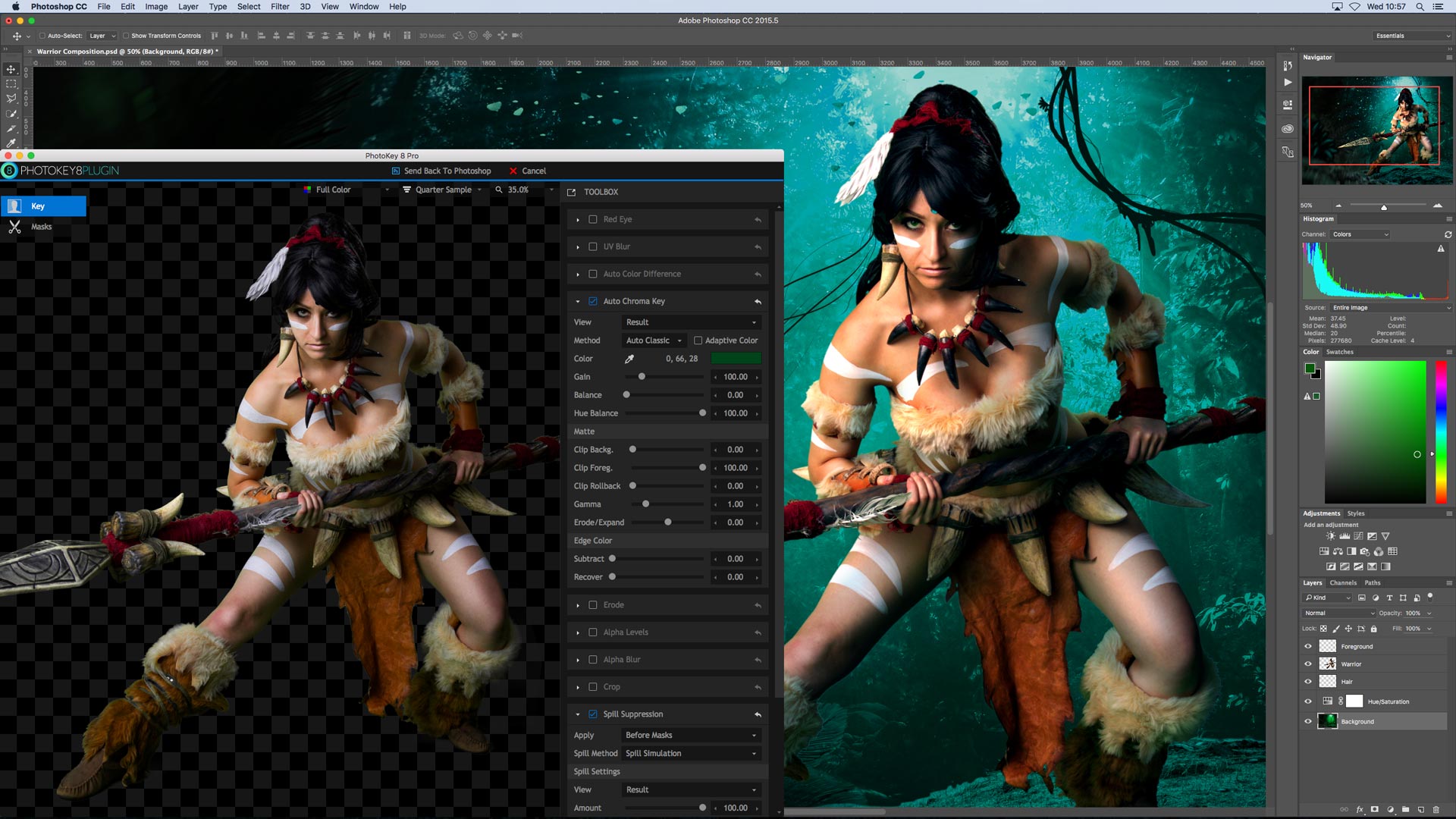
Task: Toggle Show Transform Controls checkbox
Action: (x=126, y=36)
